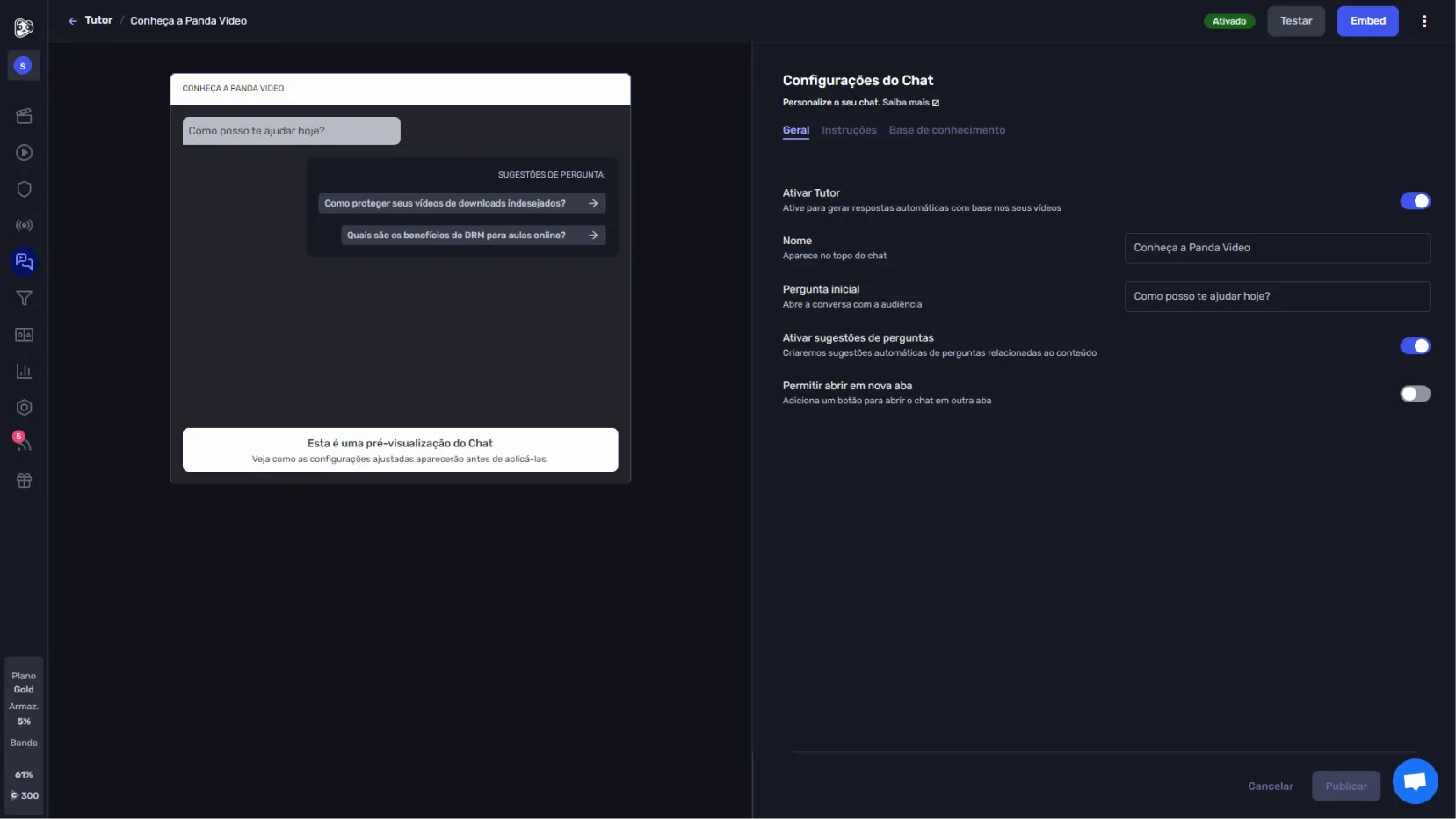Open the shield security icon in sidebar
The image size is (1456, 819).
coord(24,189)
